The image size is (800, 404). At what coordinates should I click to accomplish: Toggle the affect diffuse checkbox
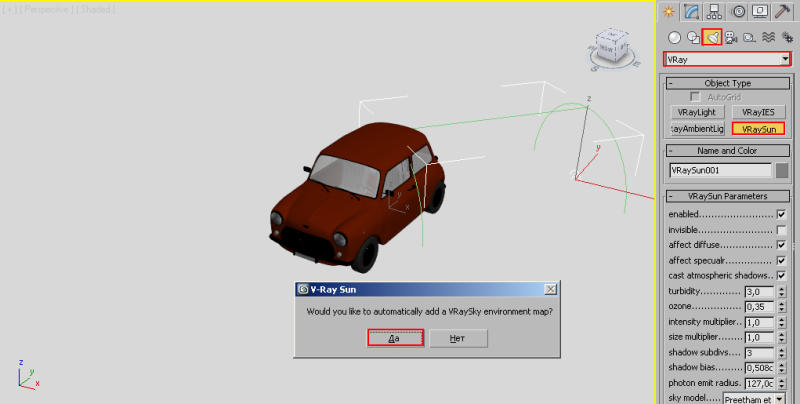coord(781,245)
